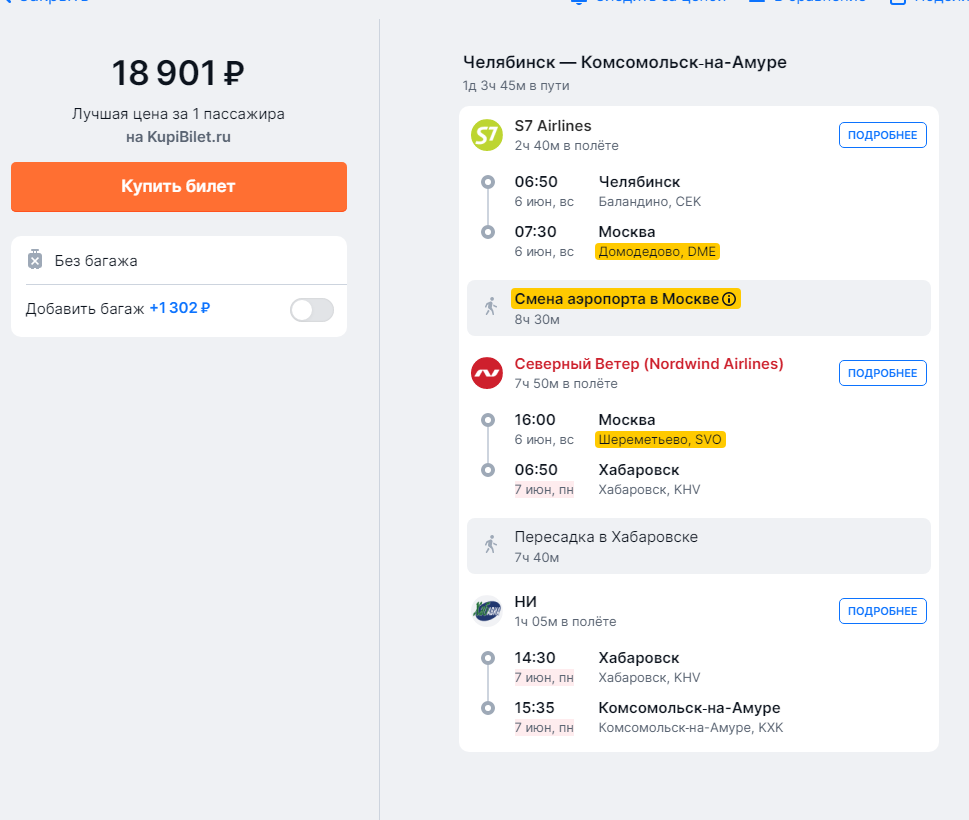Screen dimensions: 969x820
Task: Open the info icon beside Смена аэропорта в Москве
Action: pos(729,299)
